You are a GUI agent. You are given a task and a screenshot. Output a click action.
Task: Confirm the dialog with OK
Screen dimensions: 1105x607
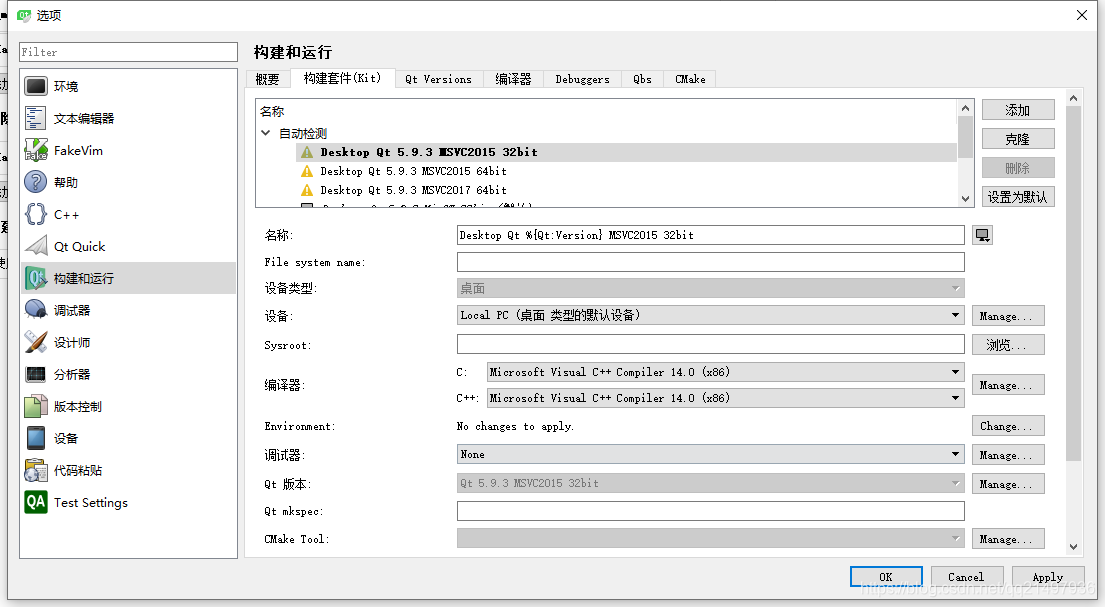[x=886, y=577]
